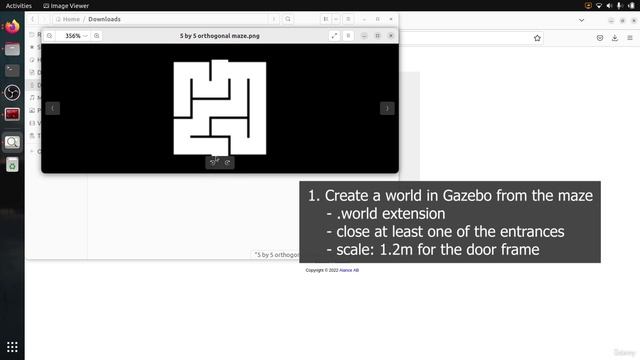The height and width of the screenshot is (360, 640).
Task: Rotate image counterclockwise
Action: [x=213, y=162]
